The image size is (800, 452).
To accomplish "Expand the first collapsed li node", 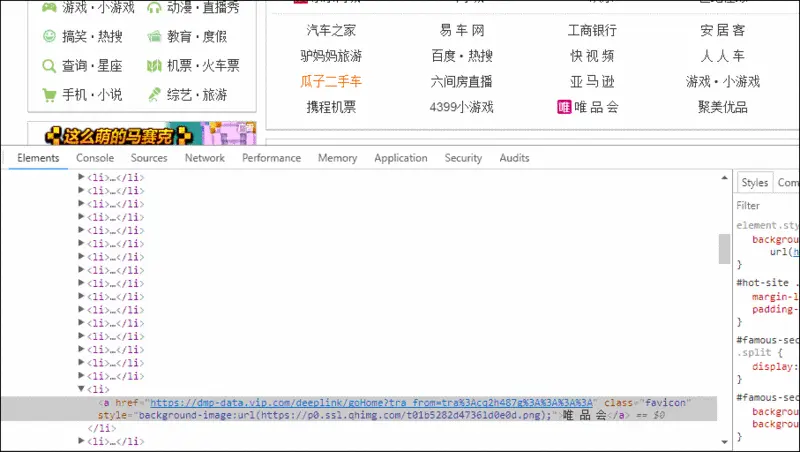I will [x=81, y=177].
